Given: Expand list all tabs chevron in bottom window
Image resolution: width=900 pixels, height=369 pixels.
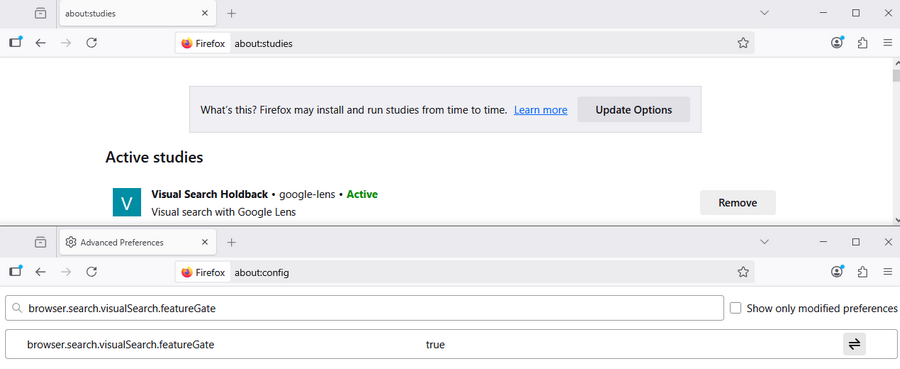Looking at the screenshot, I should (764, 242).
